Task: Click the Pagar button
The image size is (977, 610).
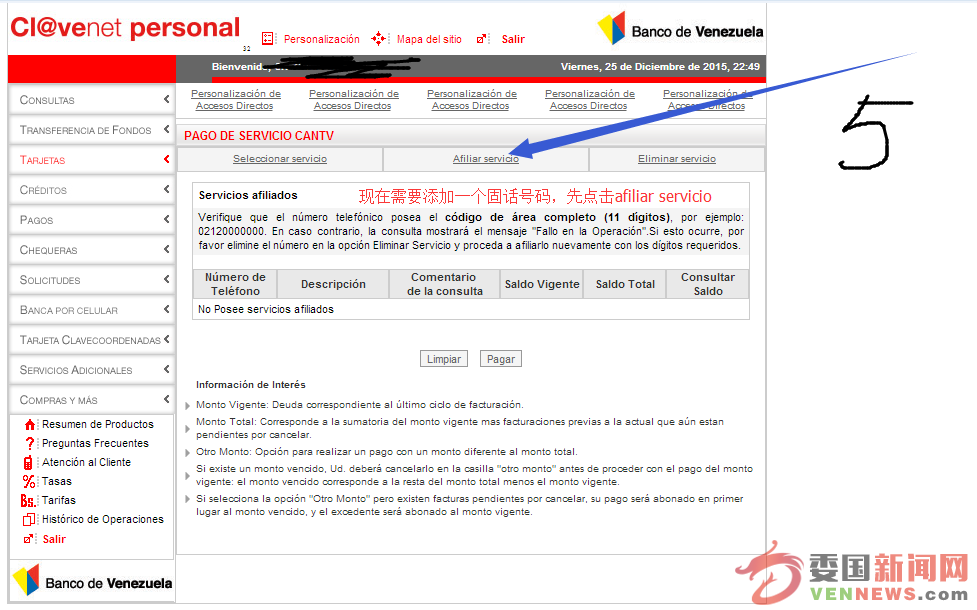Action: tap(500, 359)
